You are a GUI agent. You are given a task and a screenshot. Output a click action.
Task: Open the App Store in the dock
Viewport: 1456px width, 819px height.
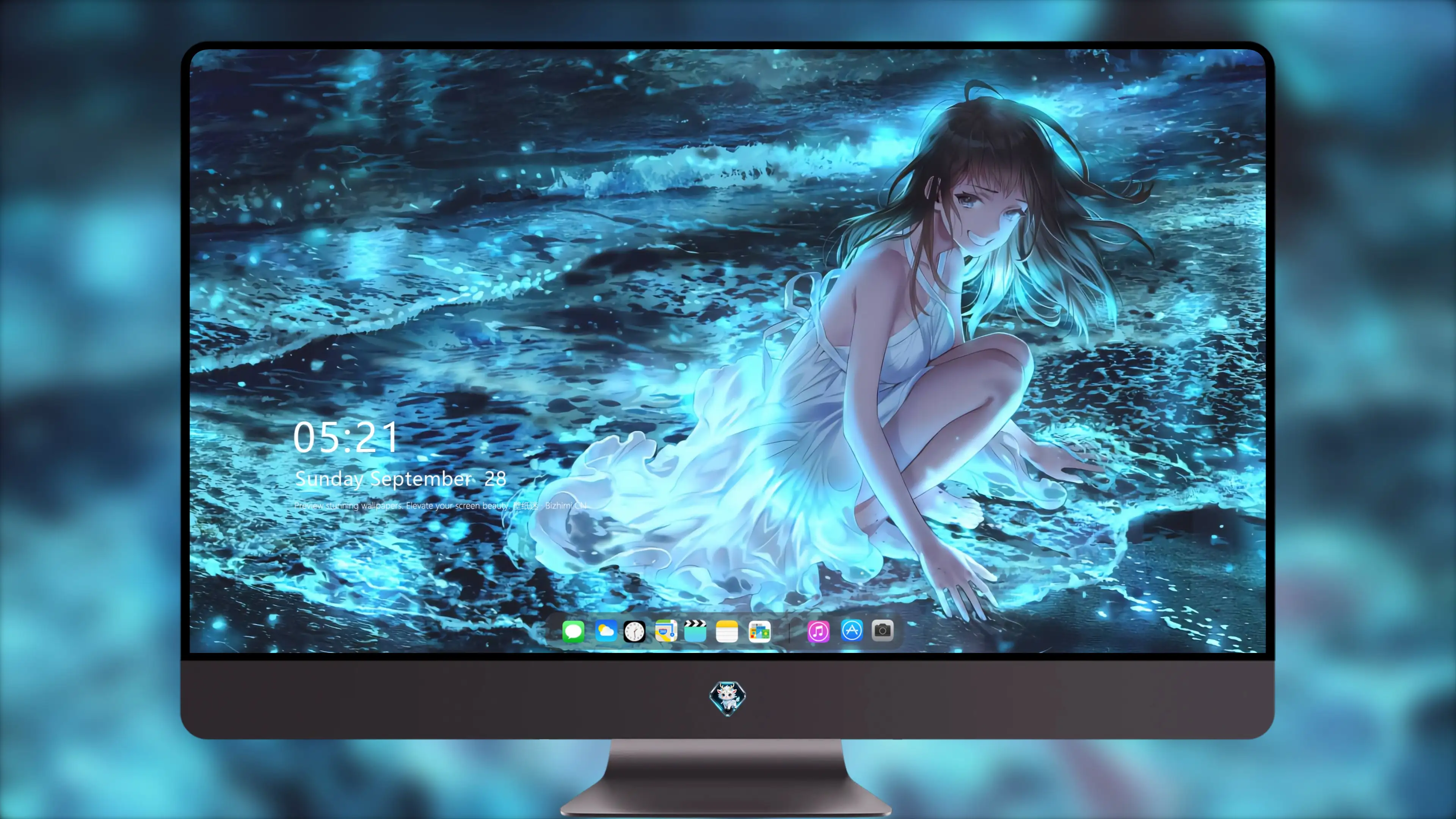(852, 630)
